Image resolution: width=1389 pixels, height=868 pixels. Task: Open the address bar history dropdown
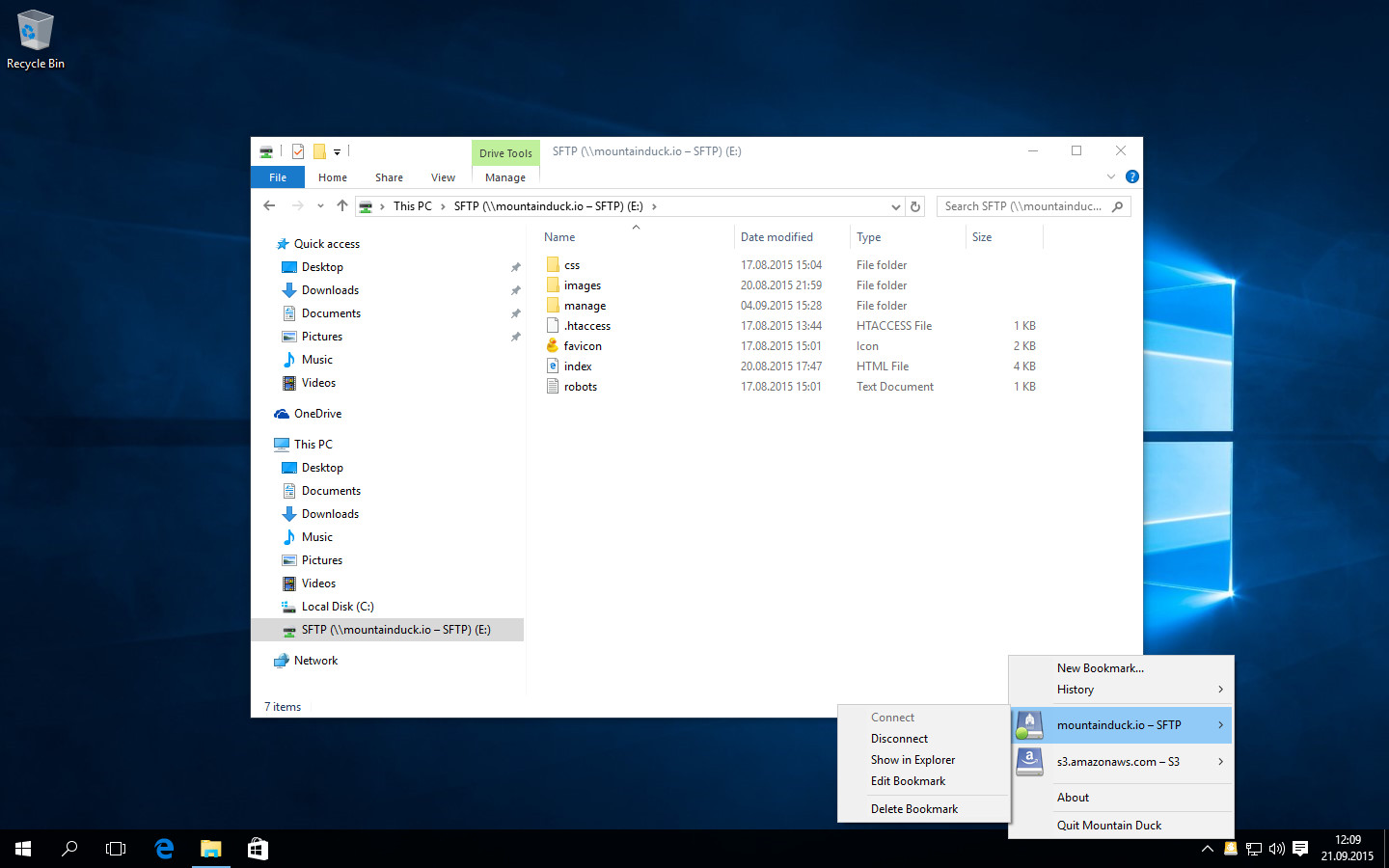point(895,206)
